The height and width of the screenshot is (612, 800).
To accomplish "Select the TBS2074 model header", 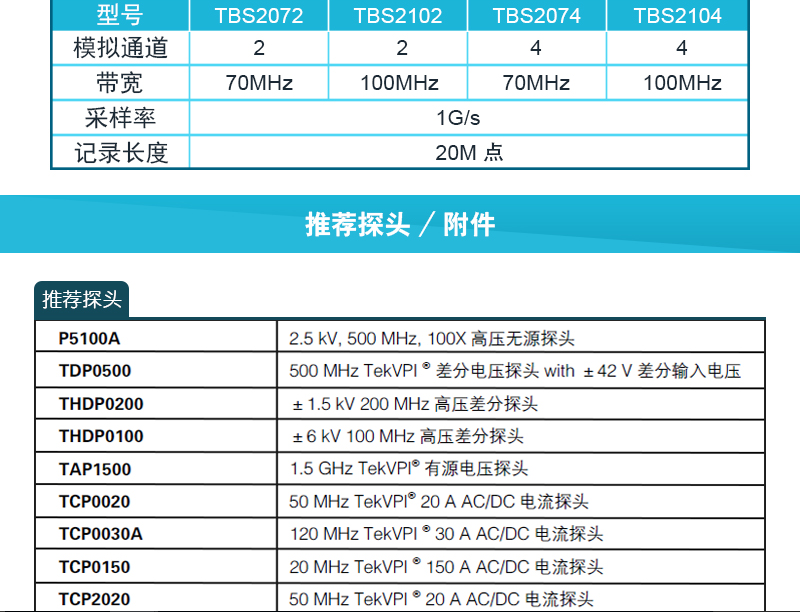I will pyautogui.click(x=537, y=15).
